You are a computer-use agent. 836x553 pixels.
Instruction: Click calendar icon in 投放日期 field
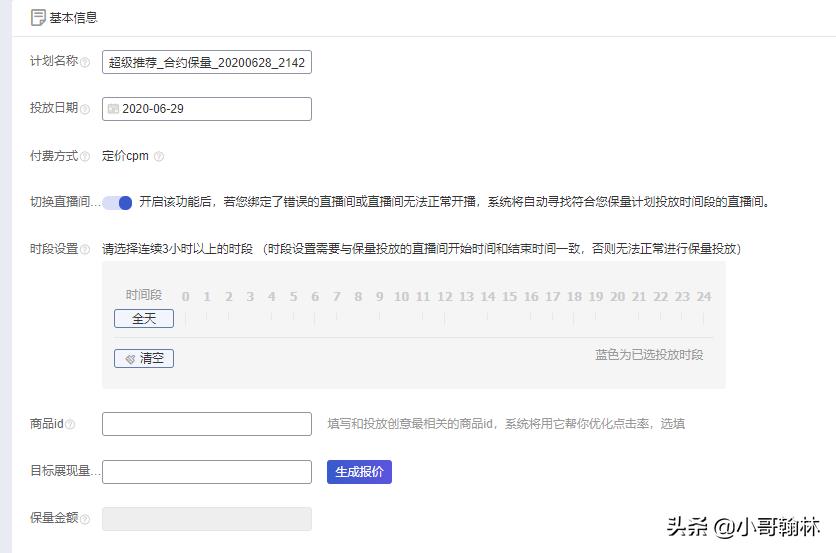coord(113,109)
